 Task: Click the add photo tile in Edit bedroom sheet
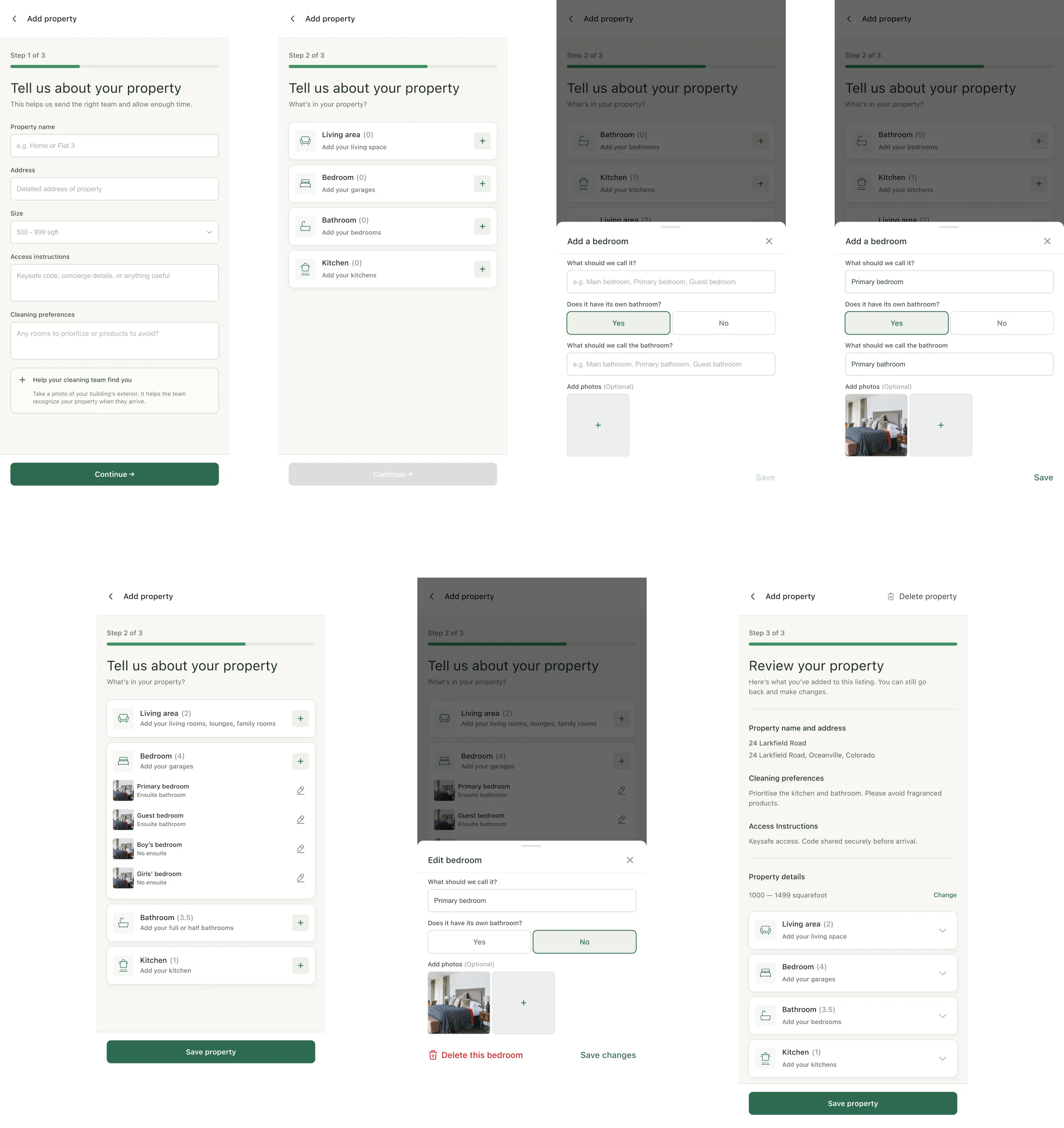click(x=524, y=1003)
